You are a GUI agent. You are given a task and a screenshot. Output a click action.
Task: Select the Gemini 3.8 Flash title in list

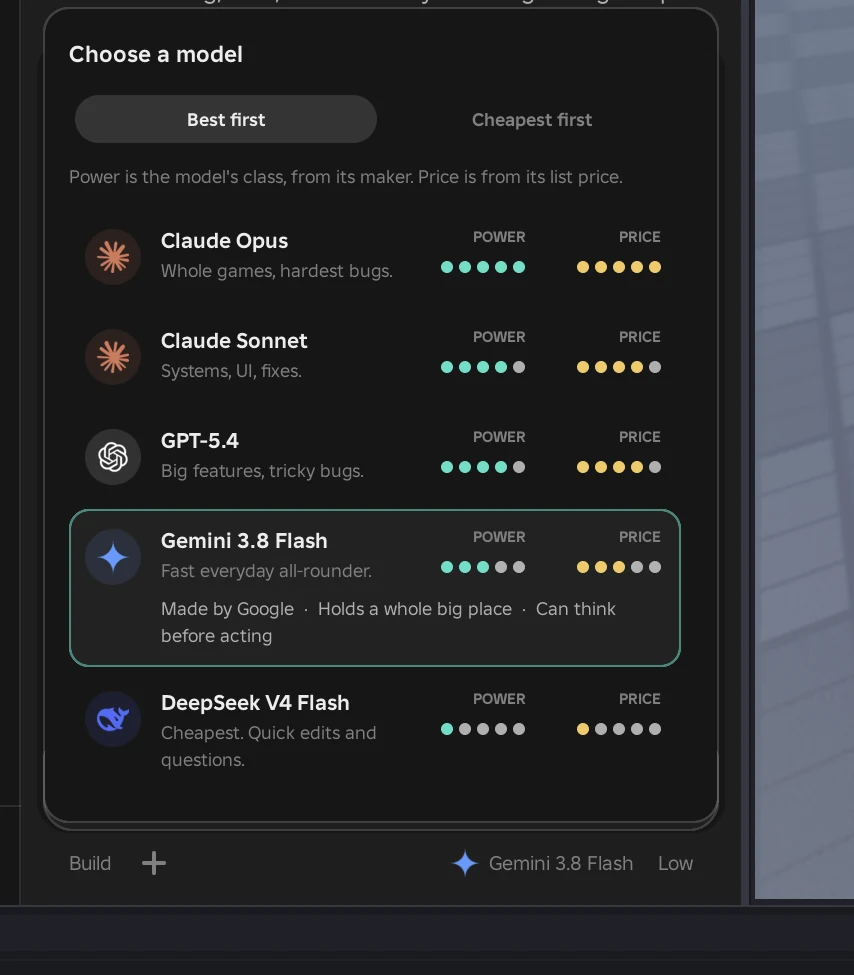[244, 541]
